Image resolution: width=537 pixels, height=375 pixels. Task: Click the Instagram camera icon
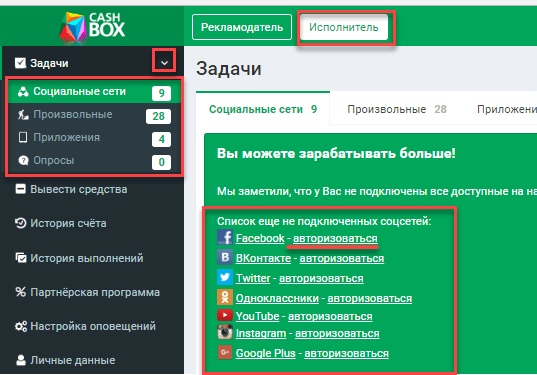225,332
